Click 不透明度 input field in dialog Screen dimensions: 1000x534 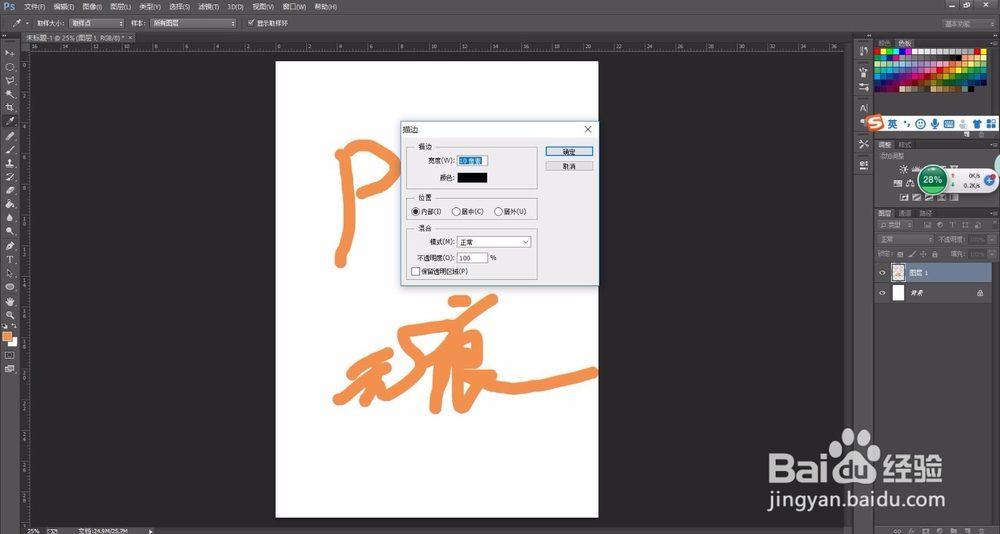(x=473, y=258)
